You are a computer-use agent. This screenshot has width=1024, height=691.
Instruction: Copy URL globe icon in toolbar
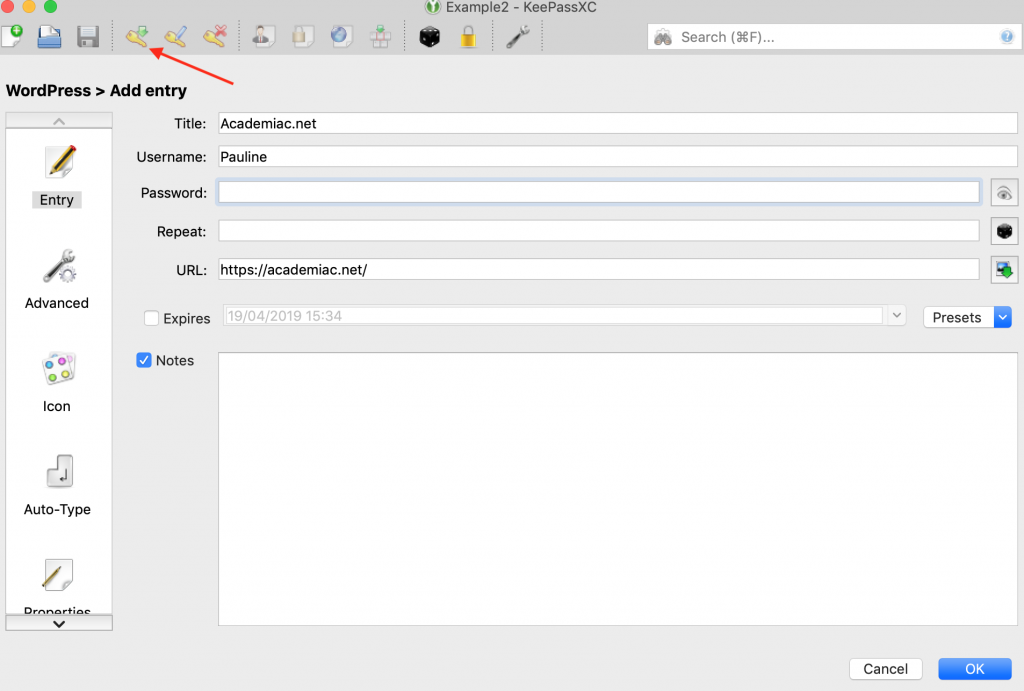[341, 37]
